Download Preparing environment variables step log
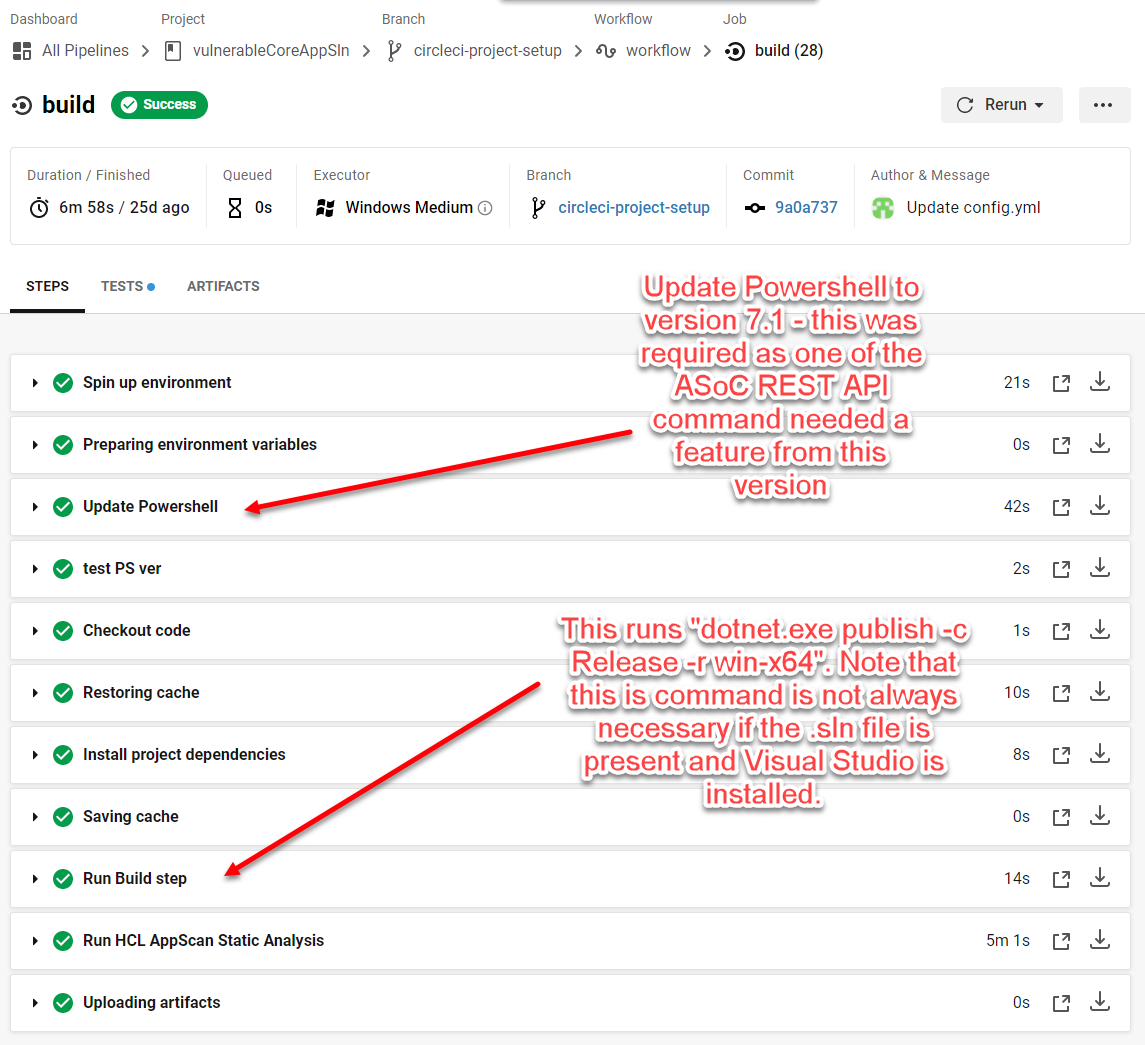The image size is (1145, 1045). point(1100,444)
